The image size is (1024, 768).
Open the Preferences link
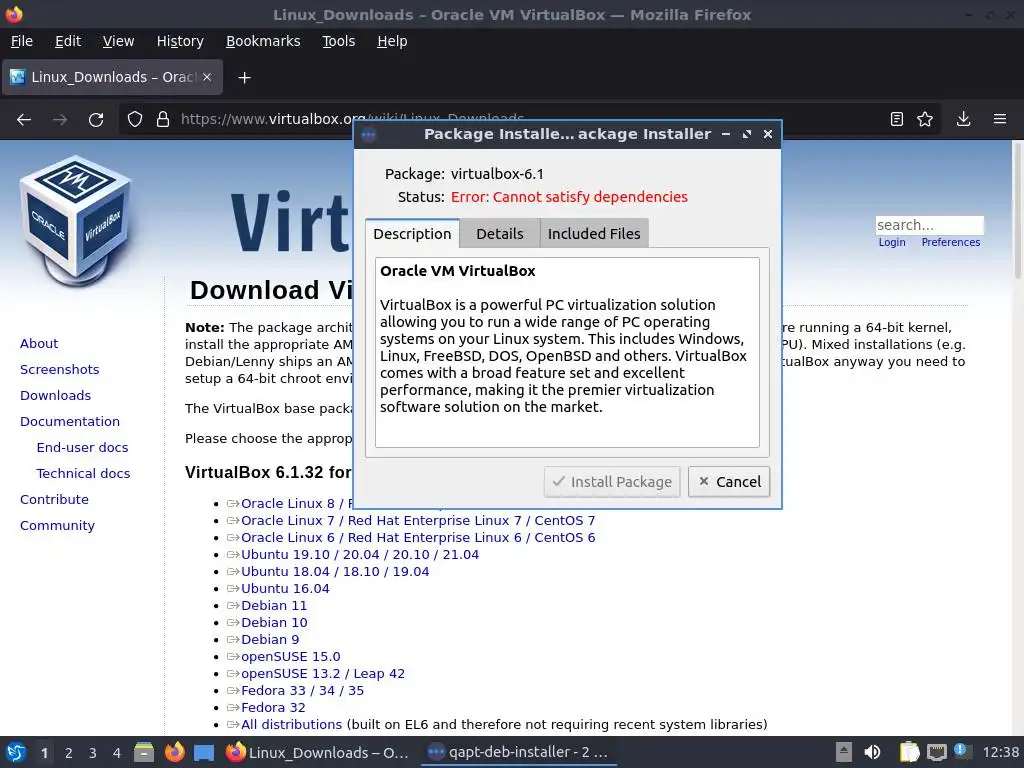coord(950,242)
